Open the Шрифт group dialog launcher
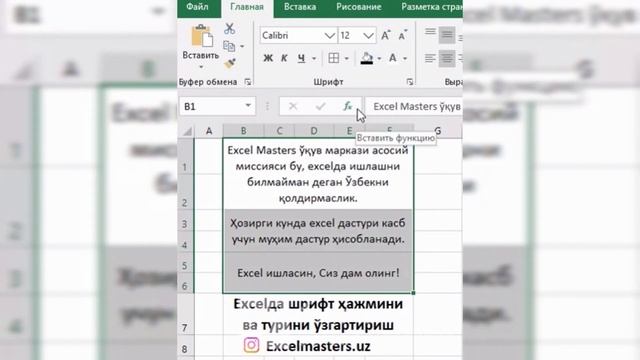The image size is (640, 360). point(410,82)
